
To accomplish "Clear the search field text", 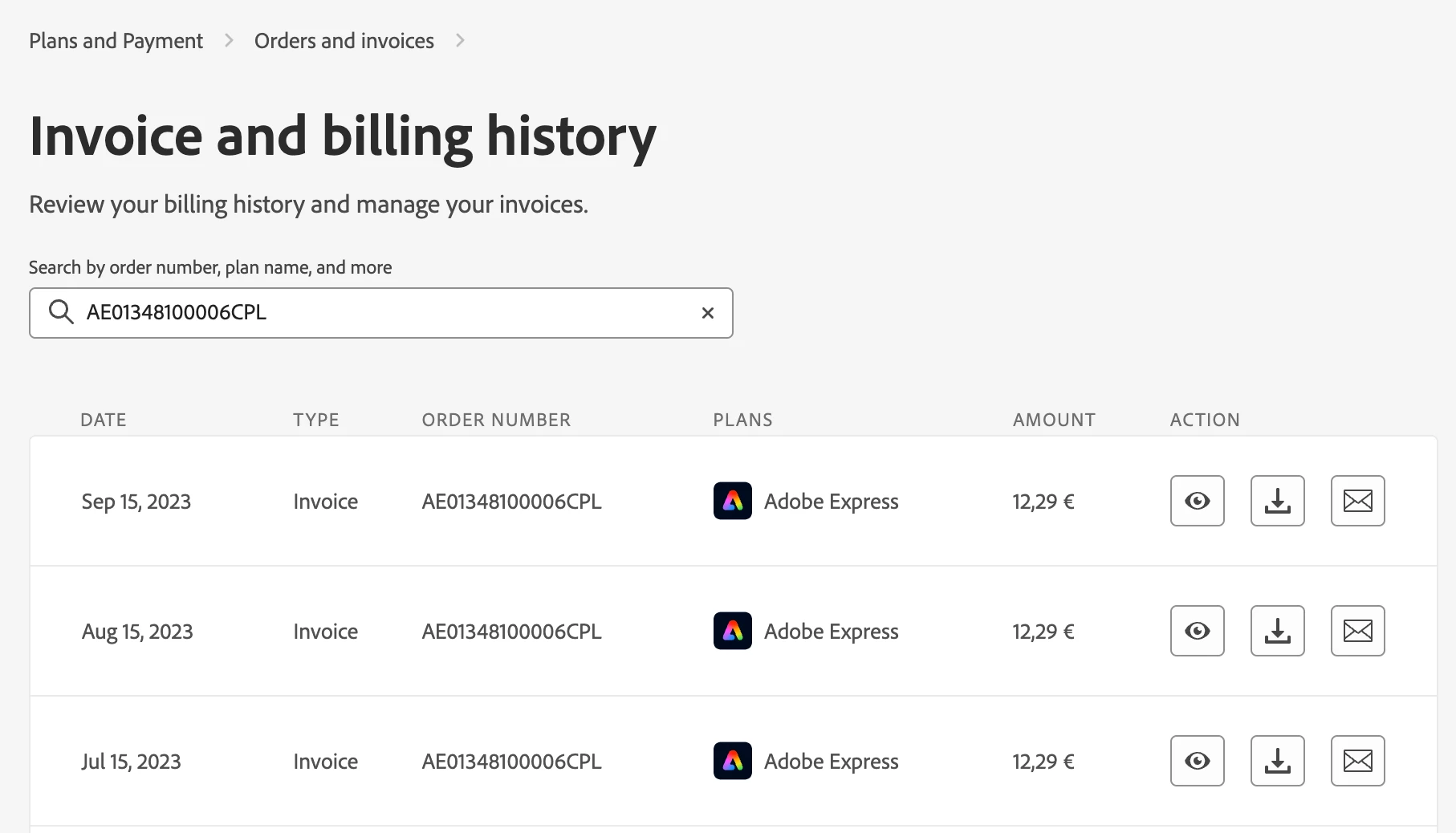I will (707, 313).
